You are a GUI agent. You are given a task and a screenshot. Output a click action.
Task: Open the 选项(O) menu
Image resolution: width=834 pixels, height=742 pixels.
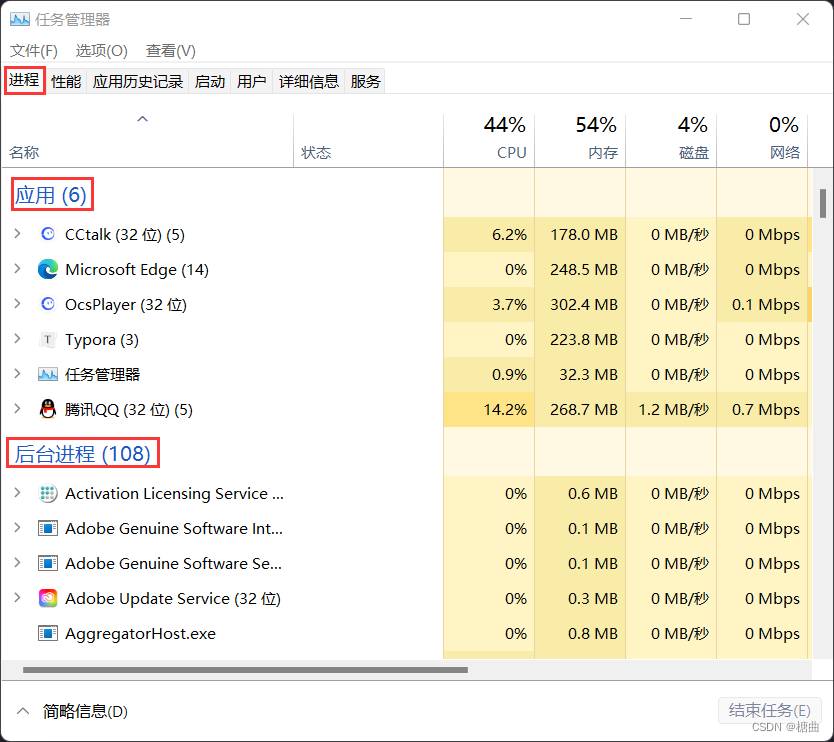102,51
